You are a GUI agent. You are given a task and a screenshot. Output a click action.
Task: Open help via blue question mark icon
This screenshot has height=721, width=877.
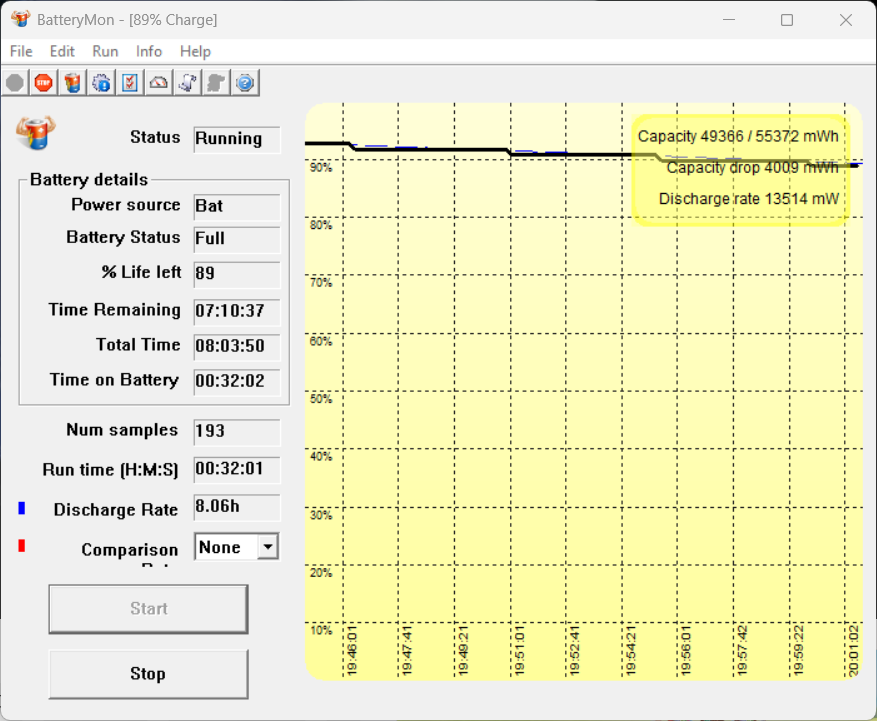[x=245, y=83]
